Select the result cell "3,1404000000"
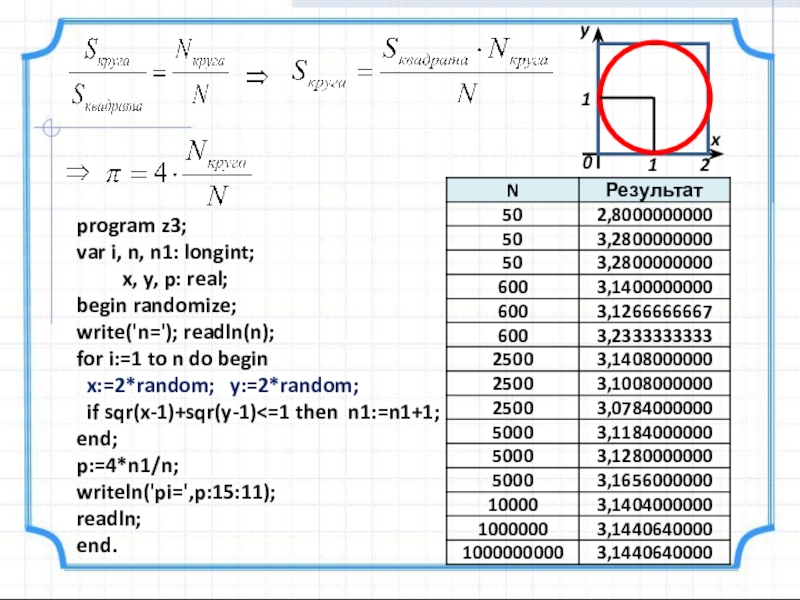This screenshot has height=600, width=800. (x=655, y=505)
